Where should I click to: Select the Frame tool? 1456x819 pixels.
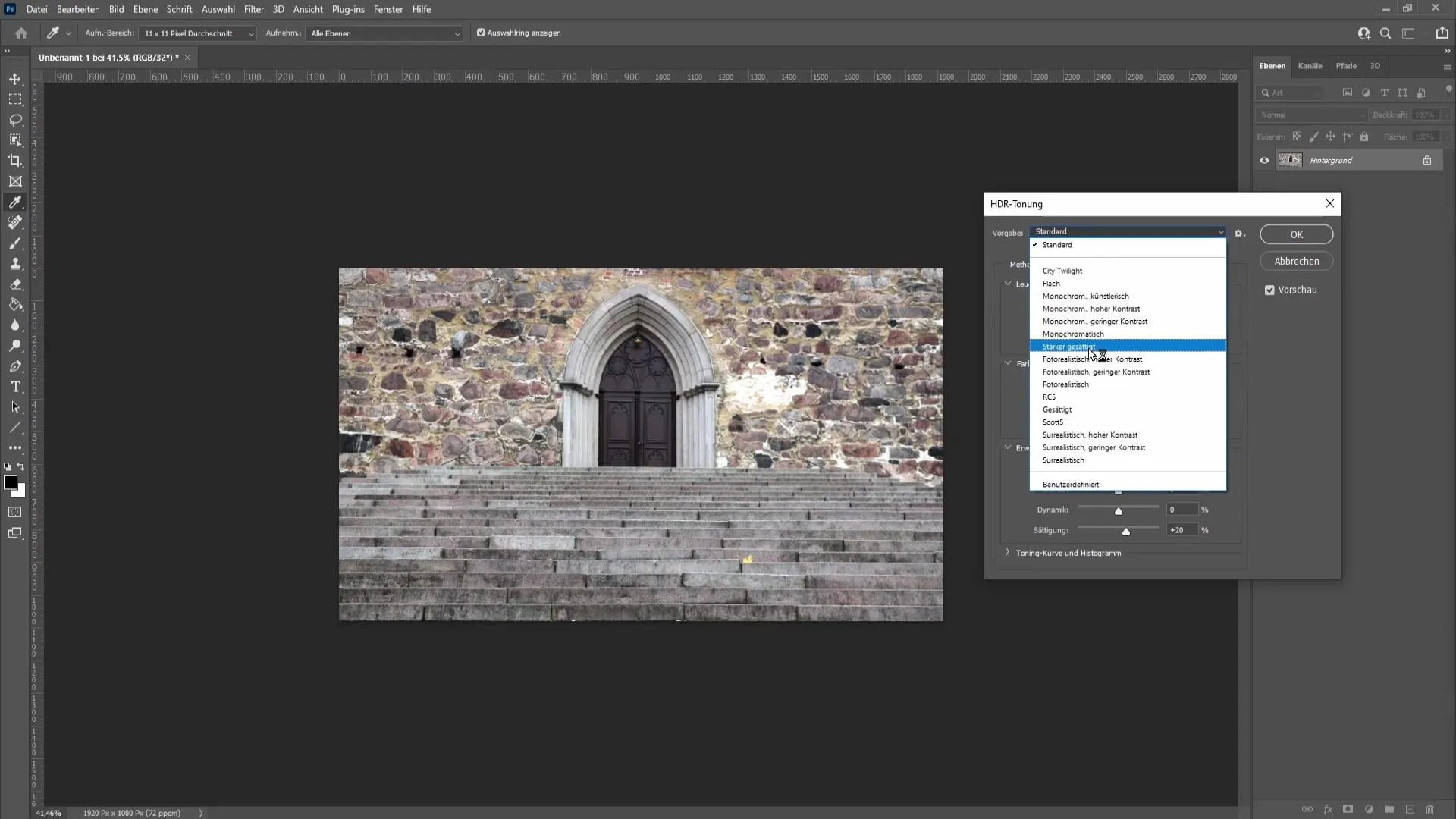point(15,181)
